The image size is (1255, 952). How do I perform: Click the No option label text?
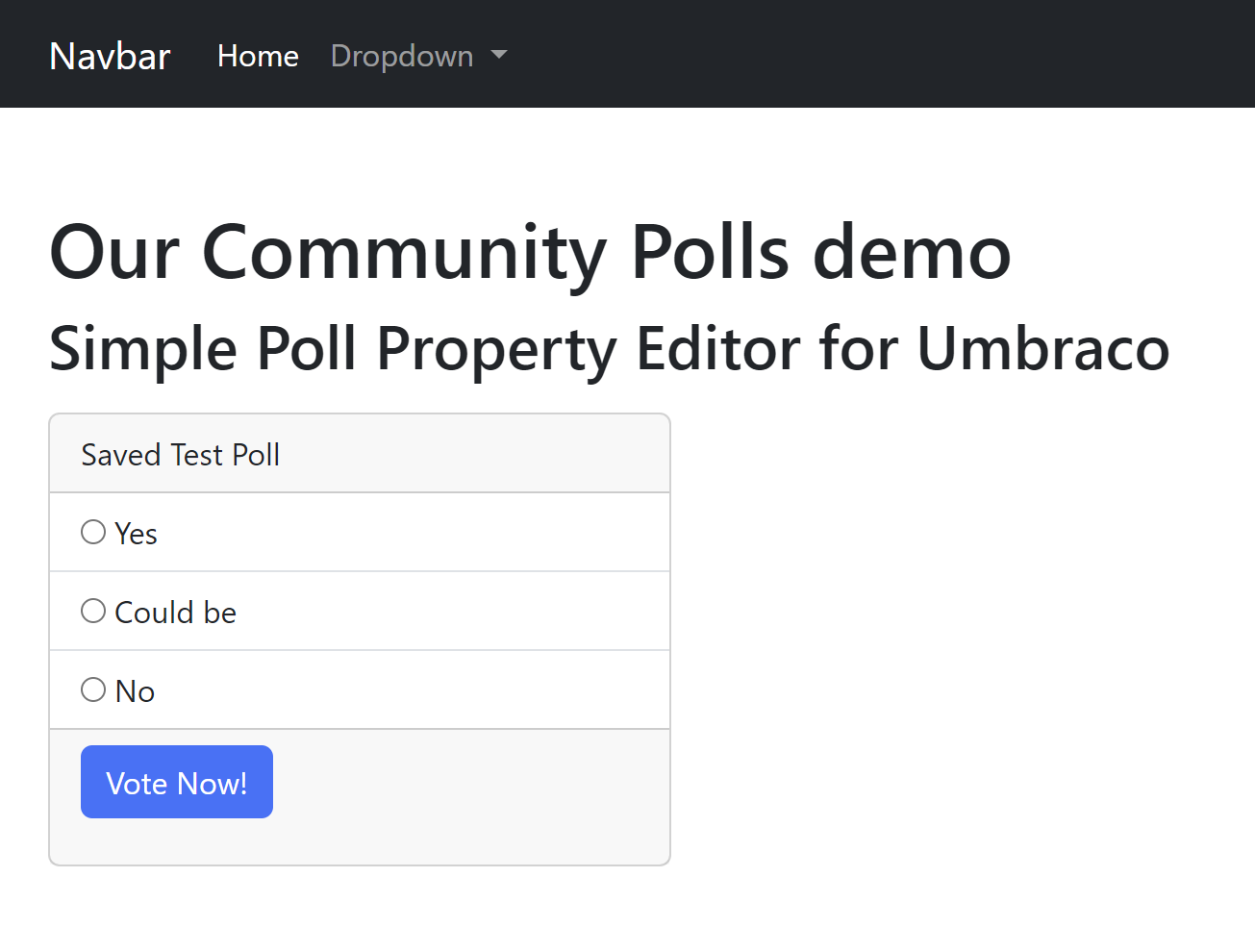[x=134, y=690]
